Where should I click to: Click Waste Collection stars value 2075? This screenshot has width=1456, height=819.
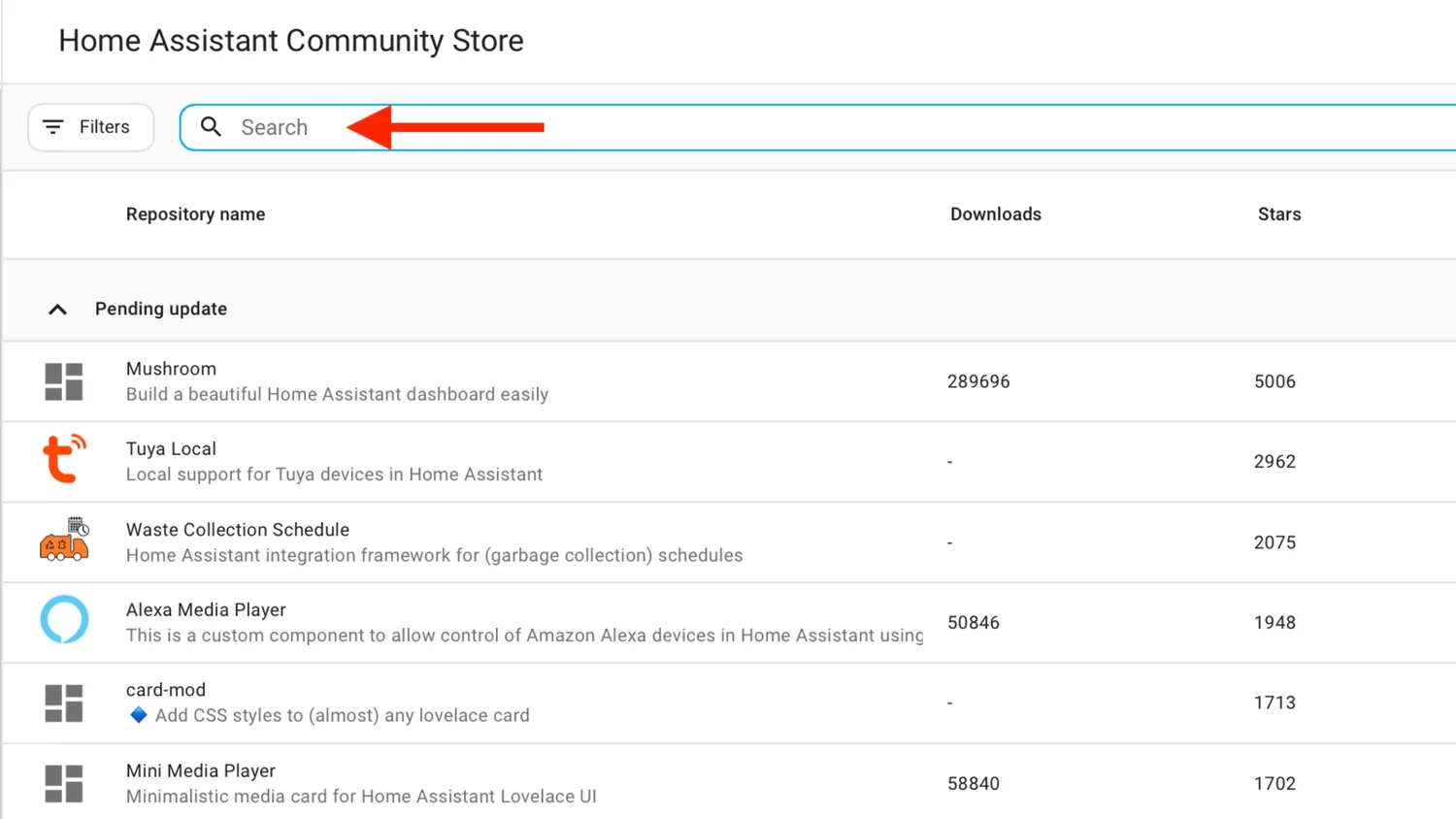(x=1274, y=542)
